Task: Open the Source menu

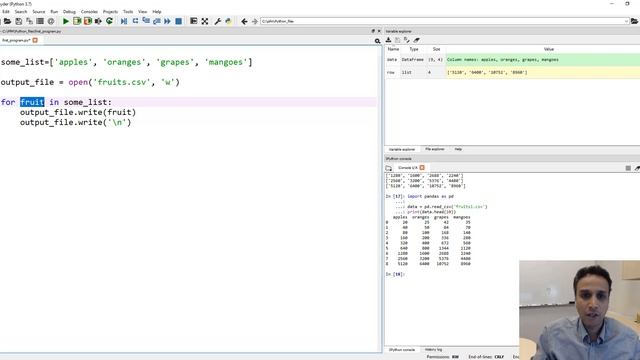Action: 39,11
